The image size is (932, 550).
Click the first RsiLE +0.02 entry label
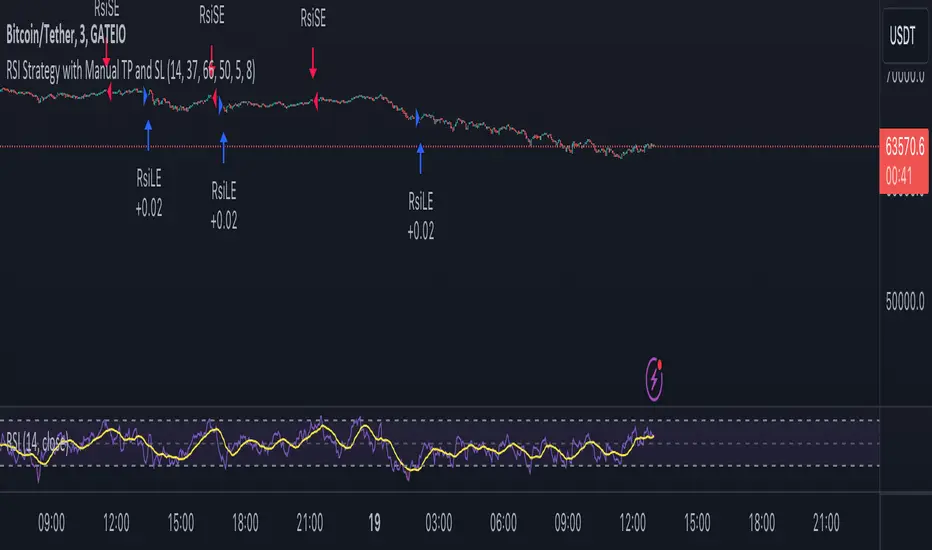click(149, 193)
